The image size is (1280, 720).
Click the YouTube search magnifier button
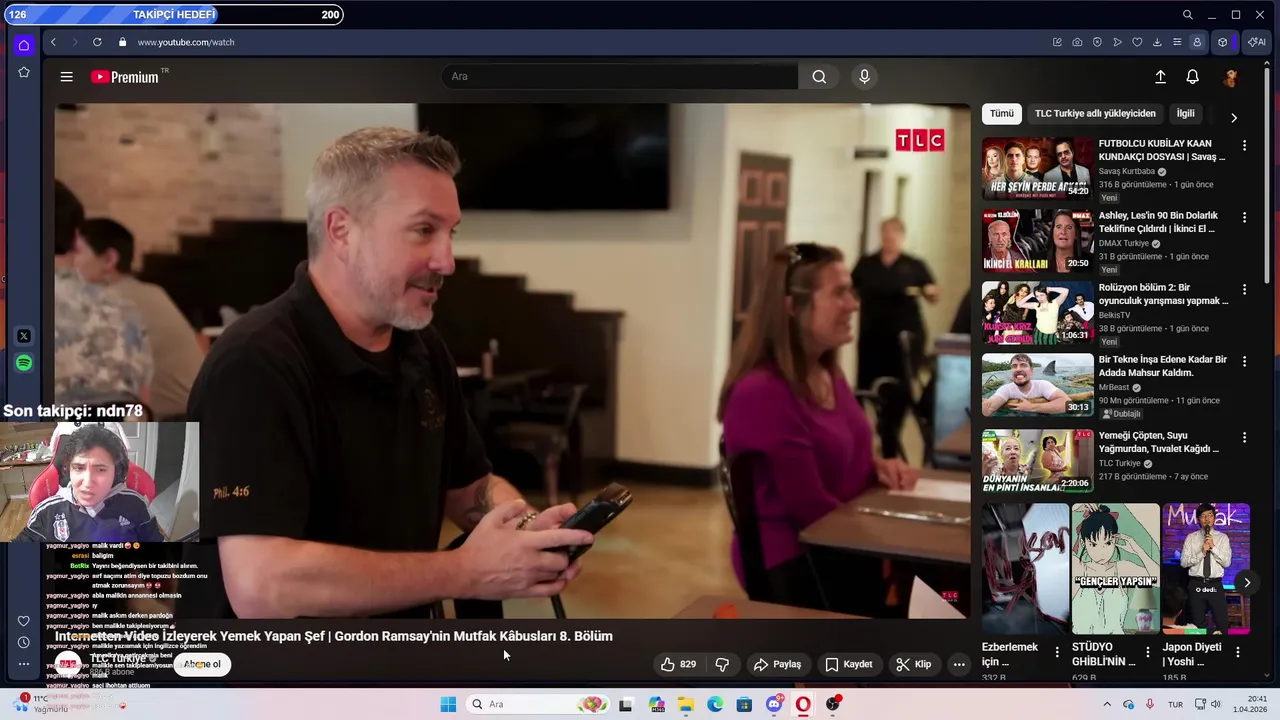(819, 77)
